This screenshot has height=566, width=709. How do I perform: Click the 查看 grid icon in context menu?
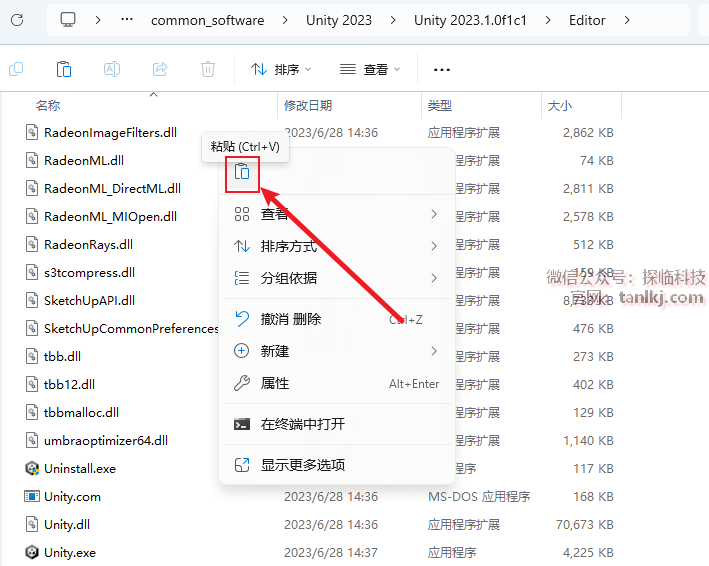(x=242, y=214)
